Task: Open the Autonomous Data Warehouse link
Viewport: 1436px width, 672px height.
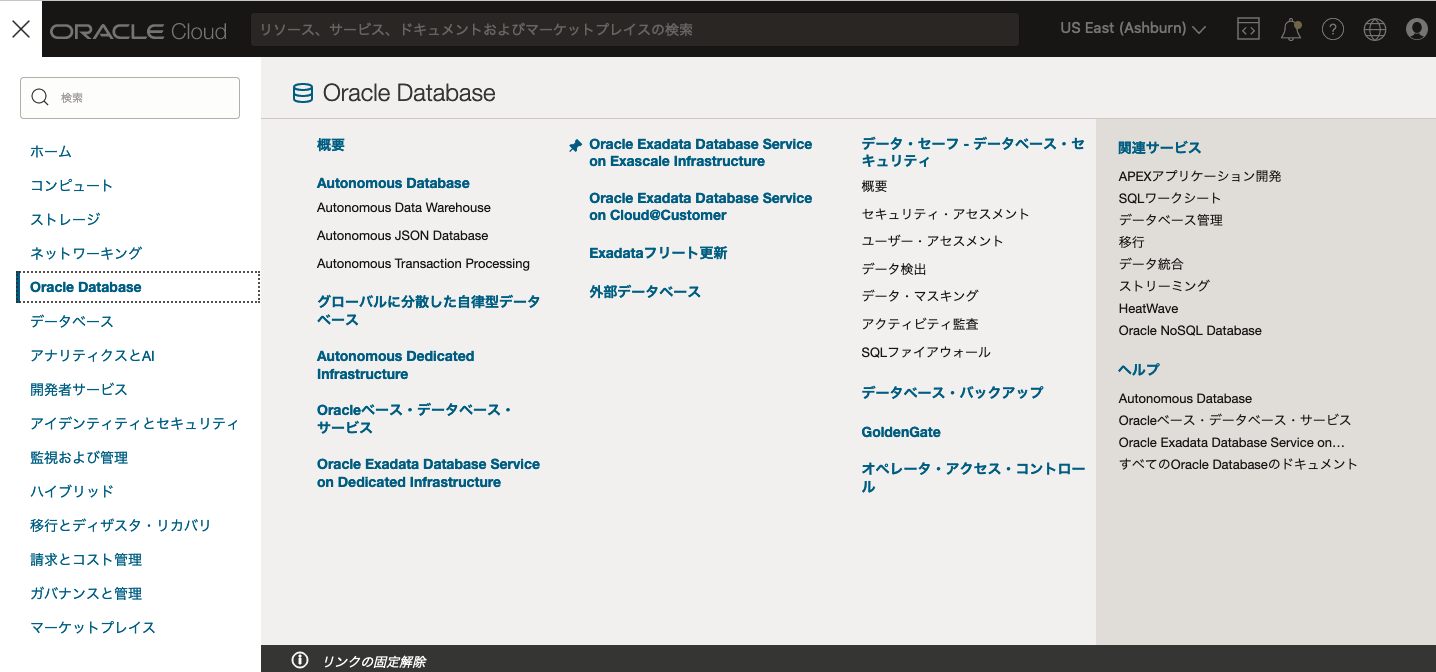Action: [x=404, y=207]
